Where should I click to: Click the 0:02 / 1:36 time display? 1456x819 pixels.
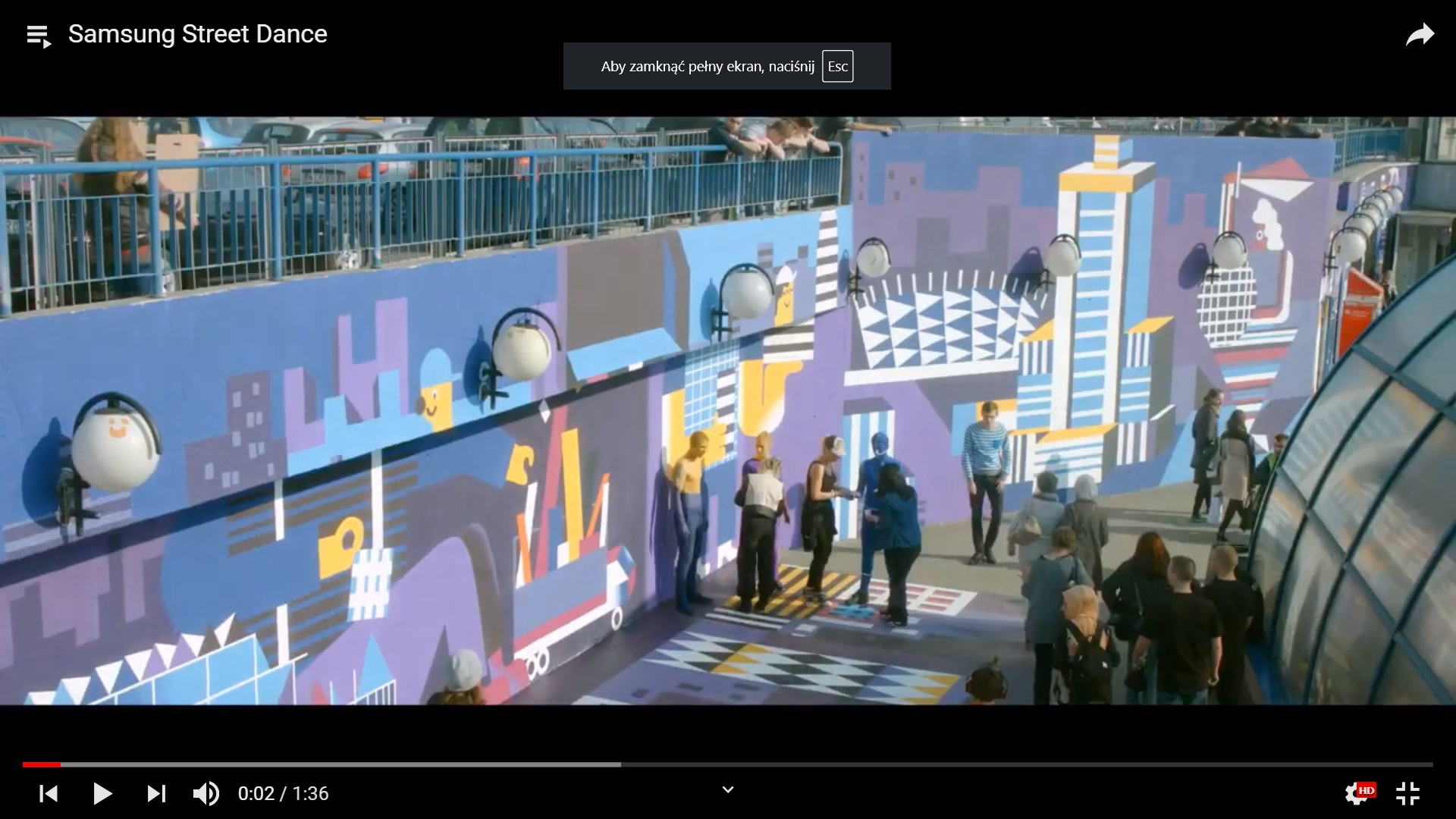tap(283, 793)
